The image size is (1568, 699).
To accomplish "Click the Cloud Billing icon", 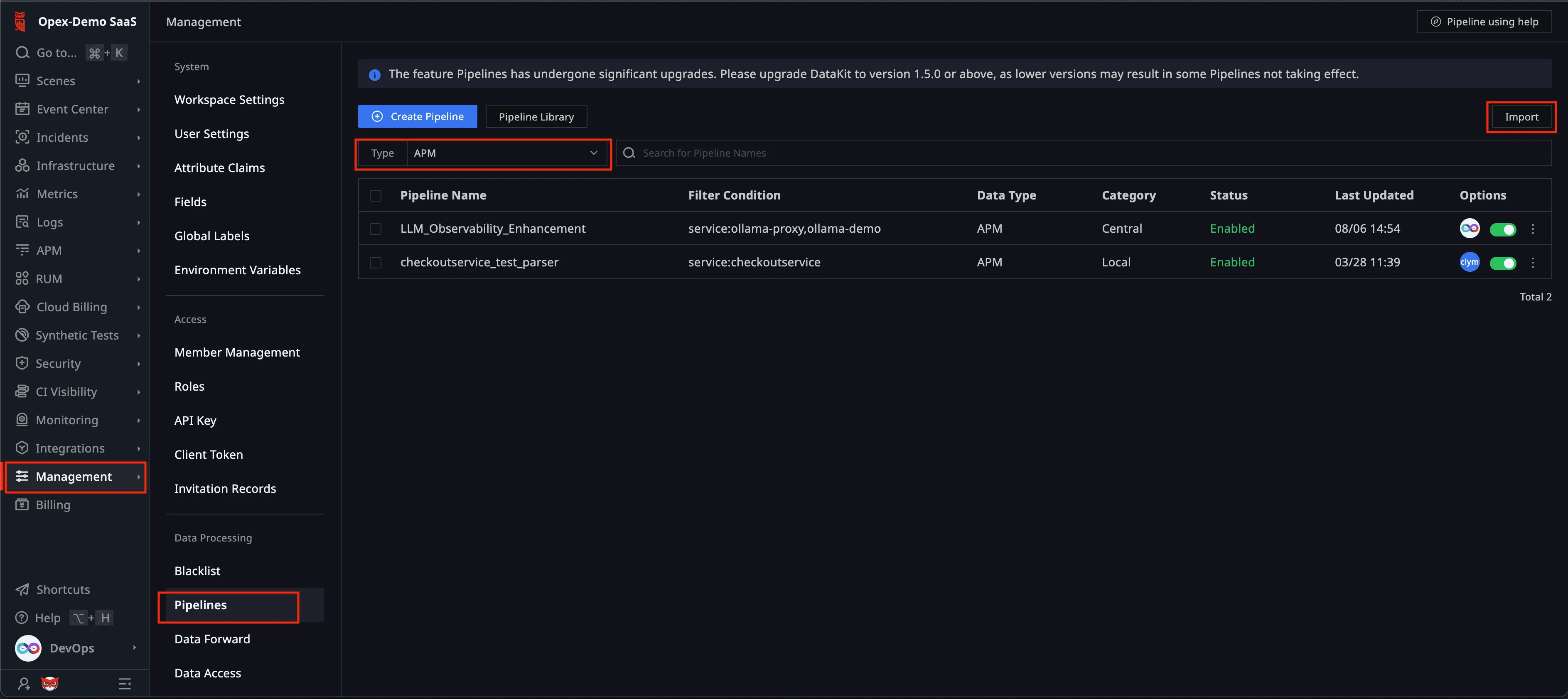I will pos(22,307).
